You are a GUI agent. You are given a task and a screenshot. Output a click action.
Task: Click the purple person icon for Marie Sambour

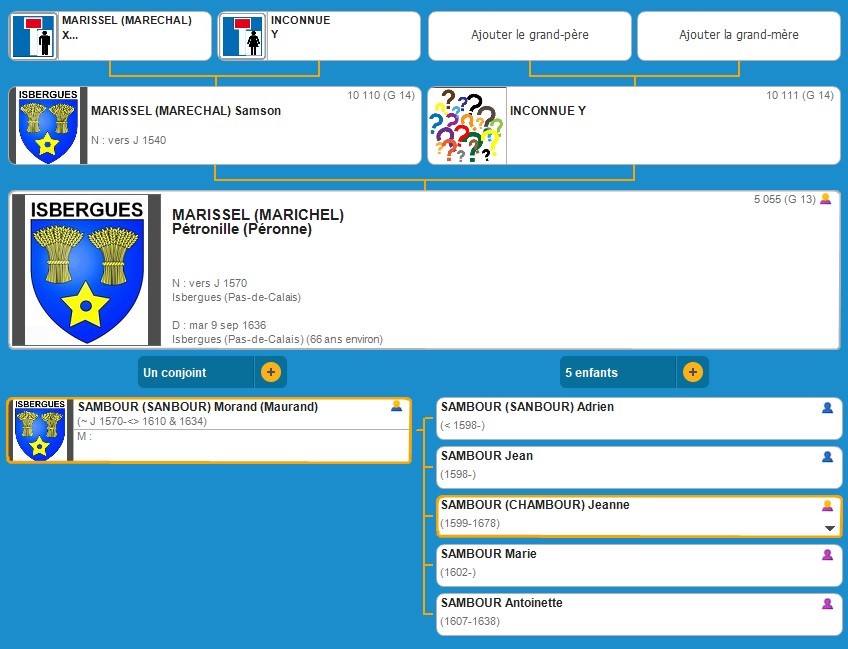[x=827, y=555]
